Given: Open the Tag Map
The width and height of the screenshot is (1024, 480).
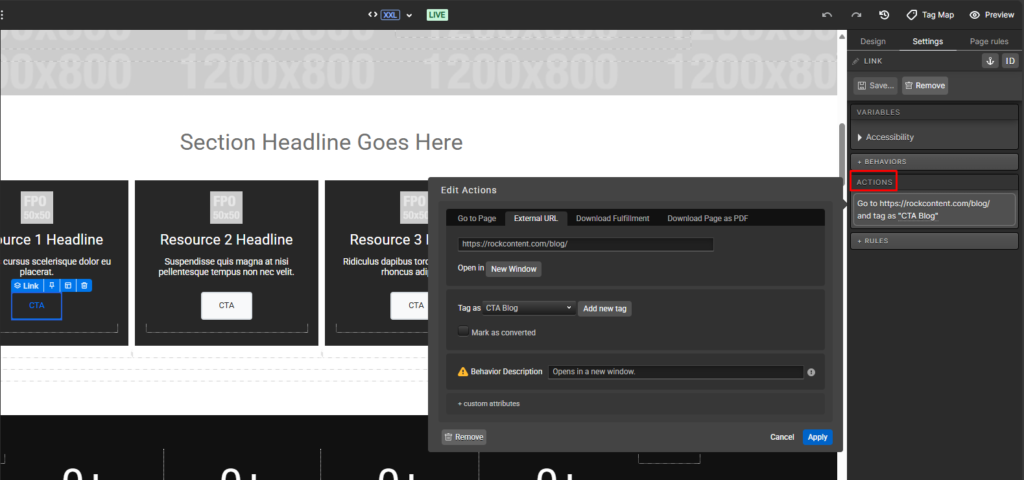Looking at the screenshot, I should (x=930, y=15).
